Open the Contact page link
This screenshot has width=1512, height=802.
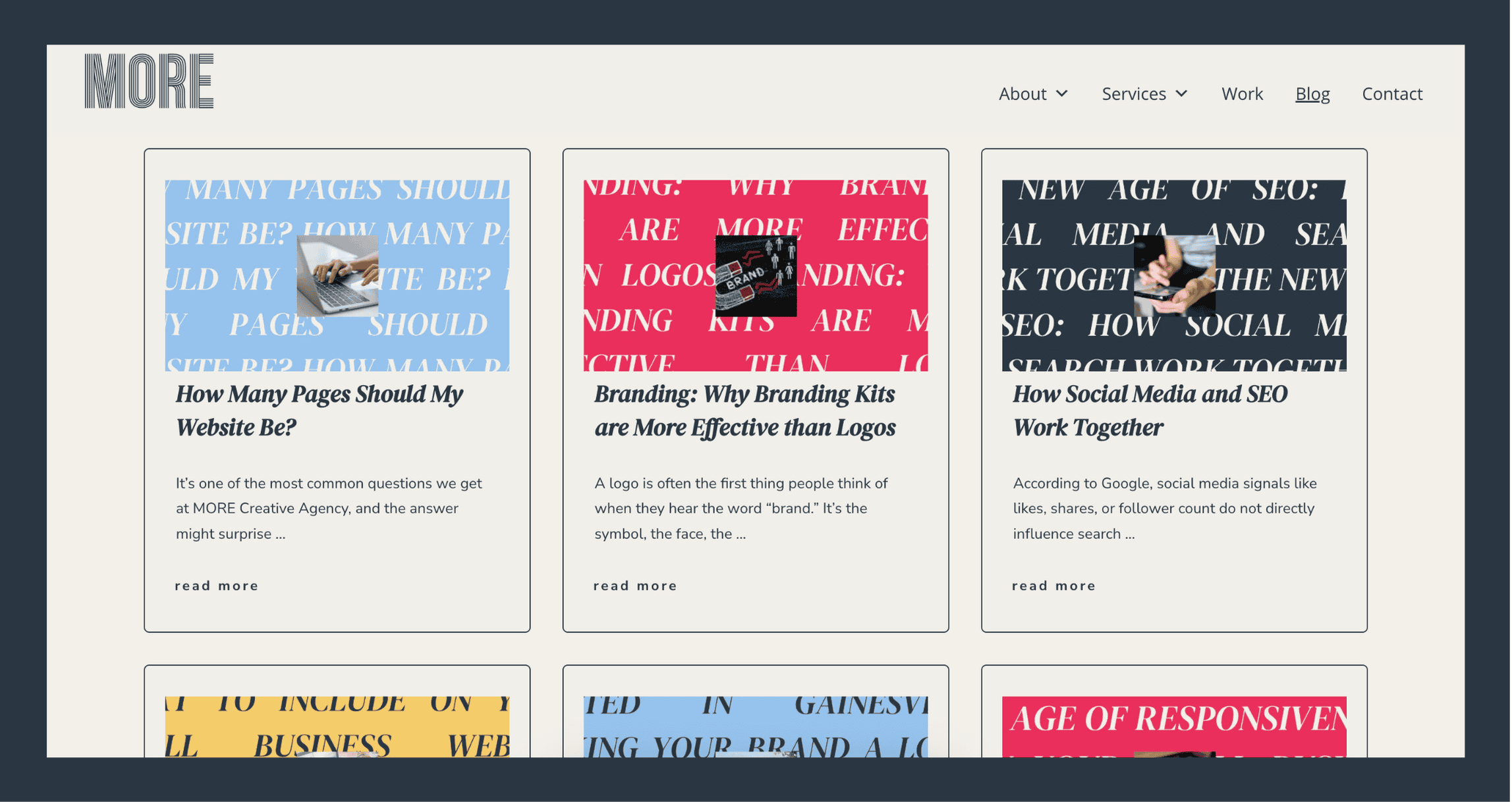click(1392, 94)
